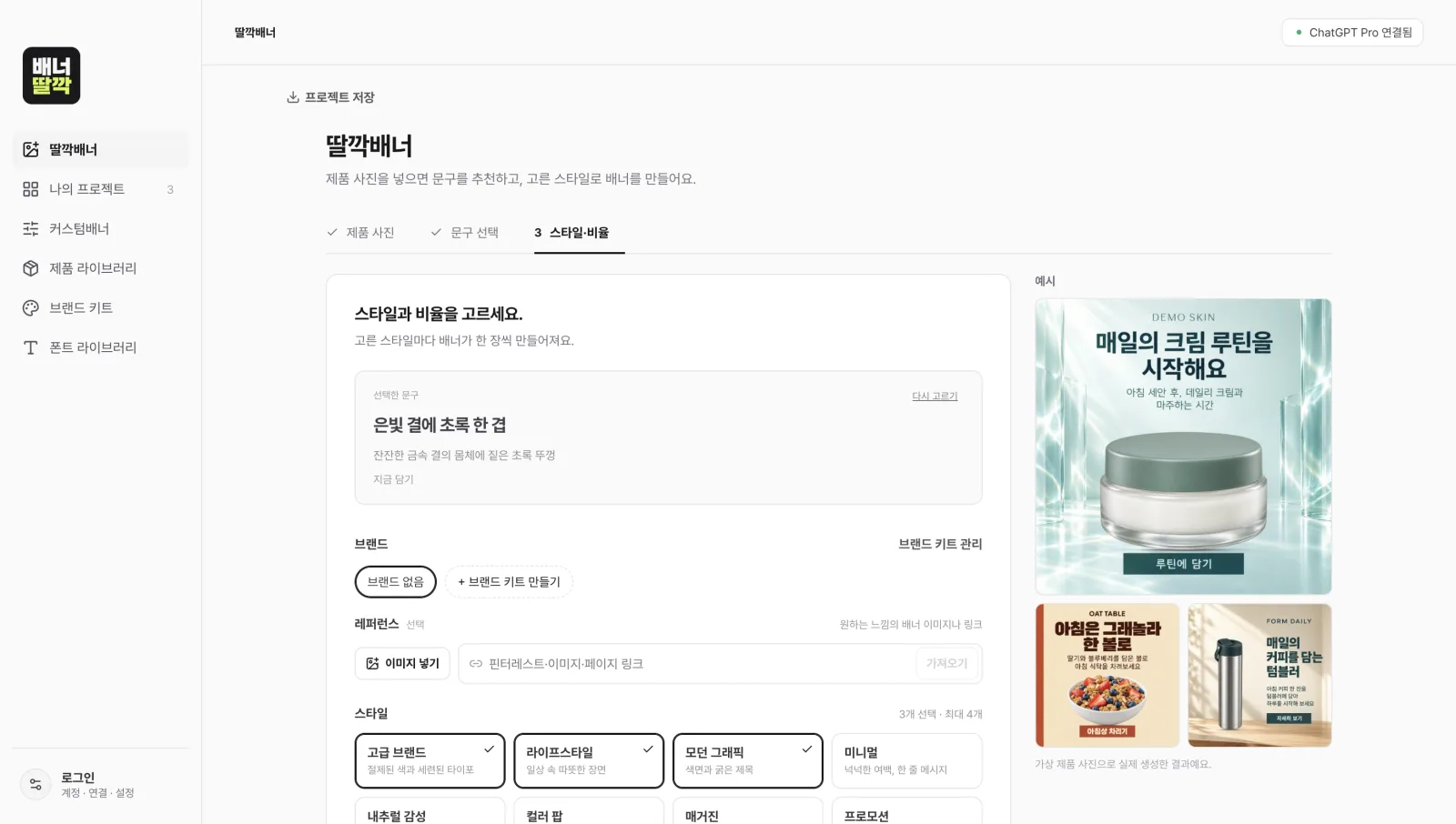The width and height of the screenshot is (1456, 824).
Task: Click the 딸깍배너 breadcrumb title
Action: [x=255, y=33]
